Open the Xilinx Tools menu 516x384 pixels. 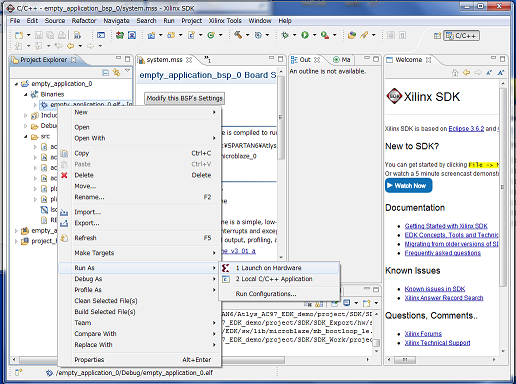pyautogui.click(x=225, y=21)
